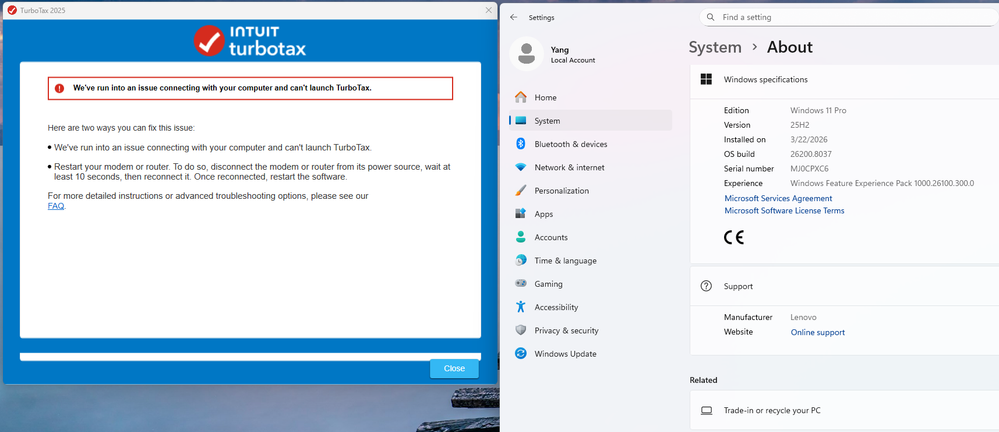Viewport: 999px width, 432px height.
Task: Click Yang's profile avatar in Settings
Action: coord(526,54)
